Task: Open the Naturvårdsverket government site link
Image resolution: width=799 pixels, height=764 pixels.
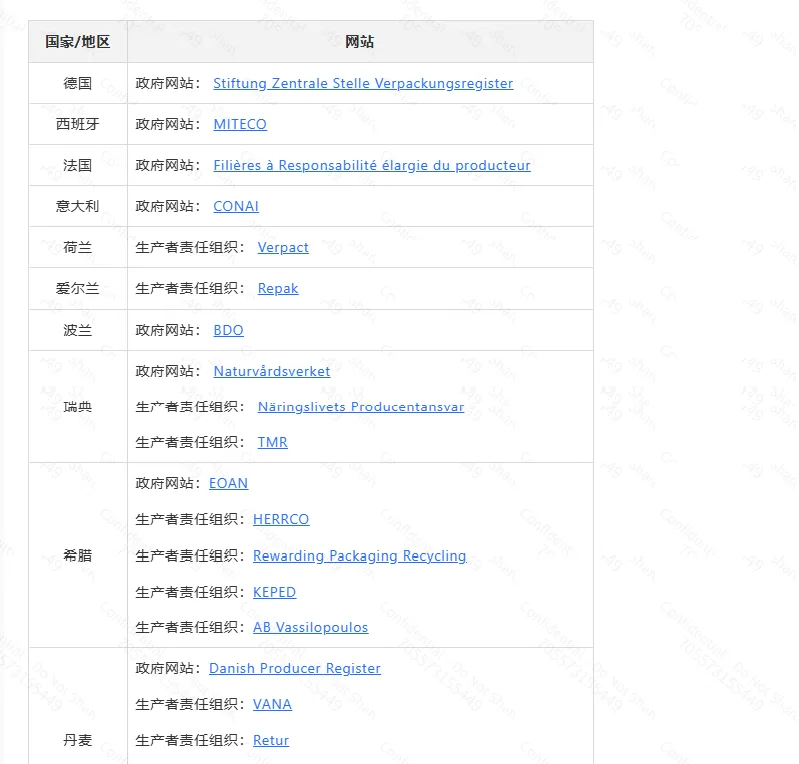Action: click(x=271, y=371)
